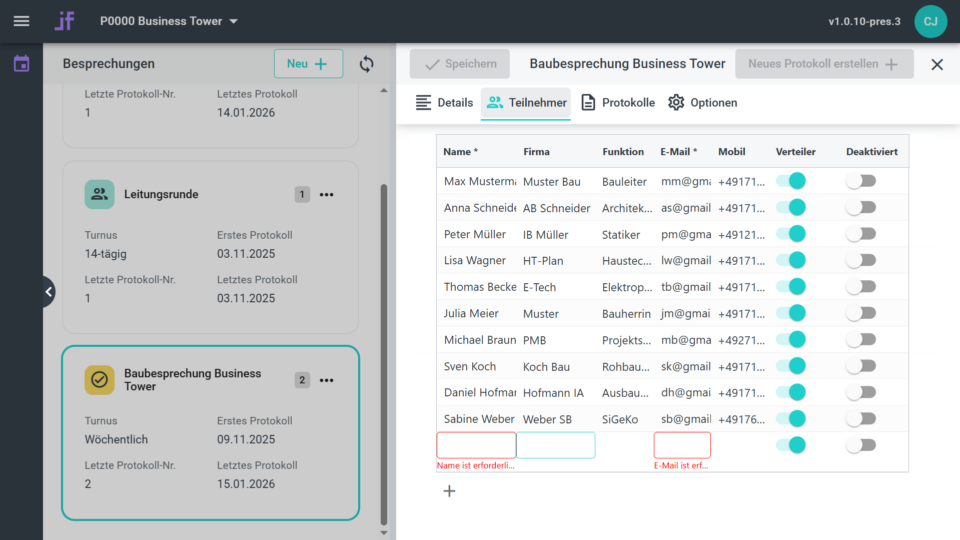Click the jf app logo

[64, 21]
